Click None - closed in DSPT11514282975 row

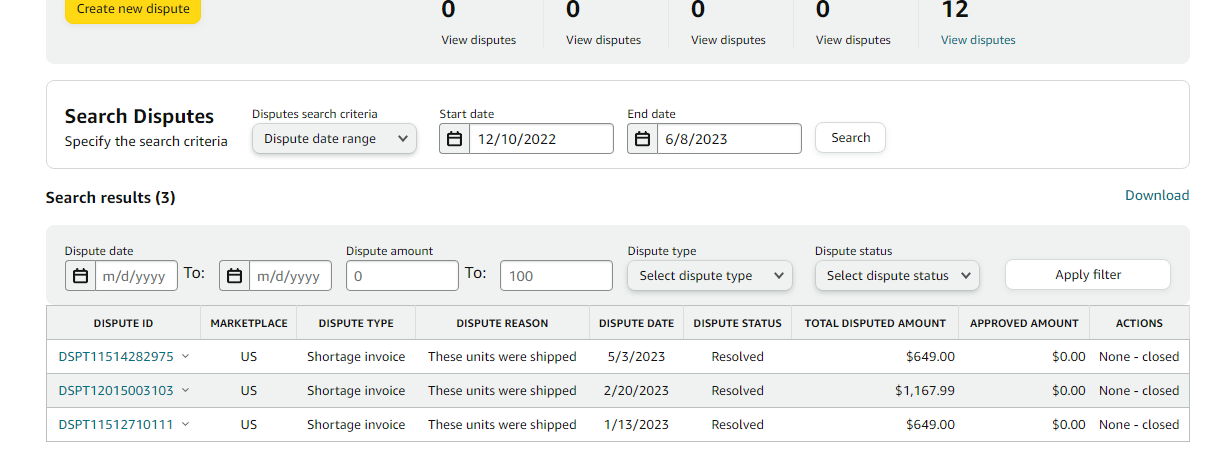tap(1139, 357)
